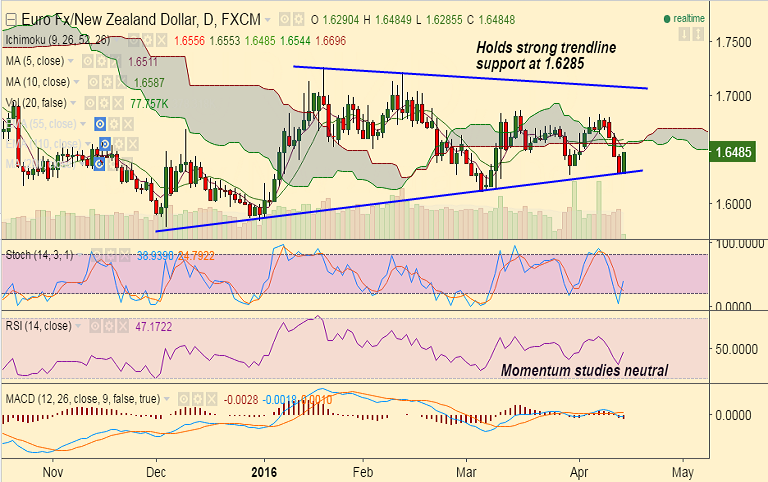
Task: Open MA (5, close) settings gear
Action: coord(101,61)
